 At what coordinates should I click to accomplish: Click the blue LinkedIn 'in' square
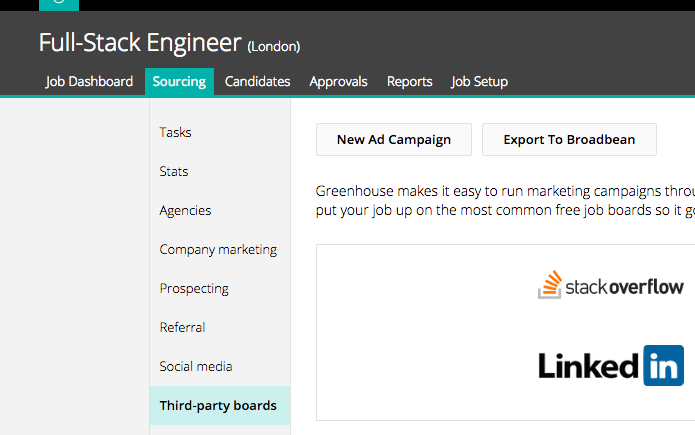664,365
